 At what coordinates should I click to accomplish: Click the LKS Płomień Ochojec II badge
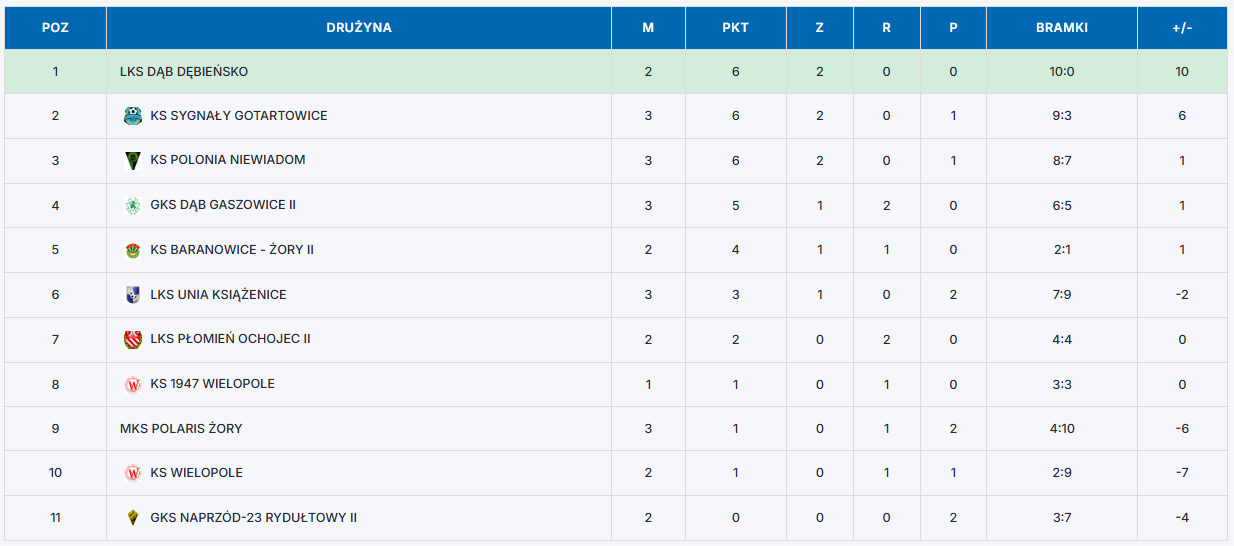click(132, 339)
